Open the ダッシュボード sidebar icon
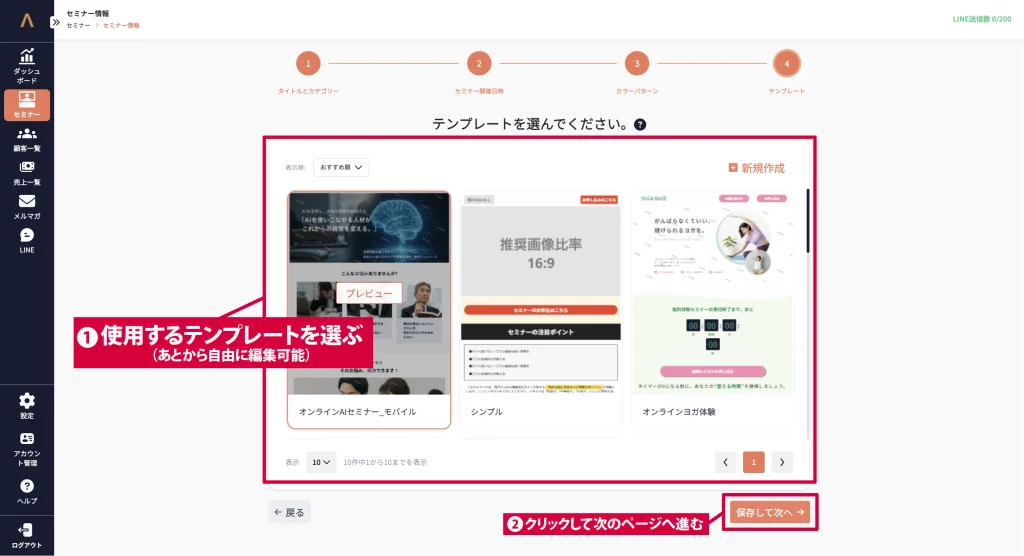This screenshot has width=1024, height=556. [x=27, y=65]
